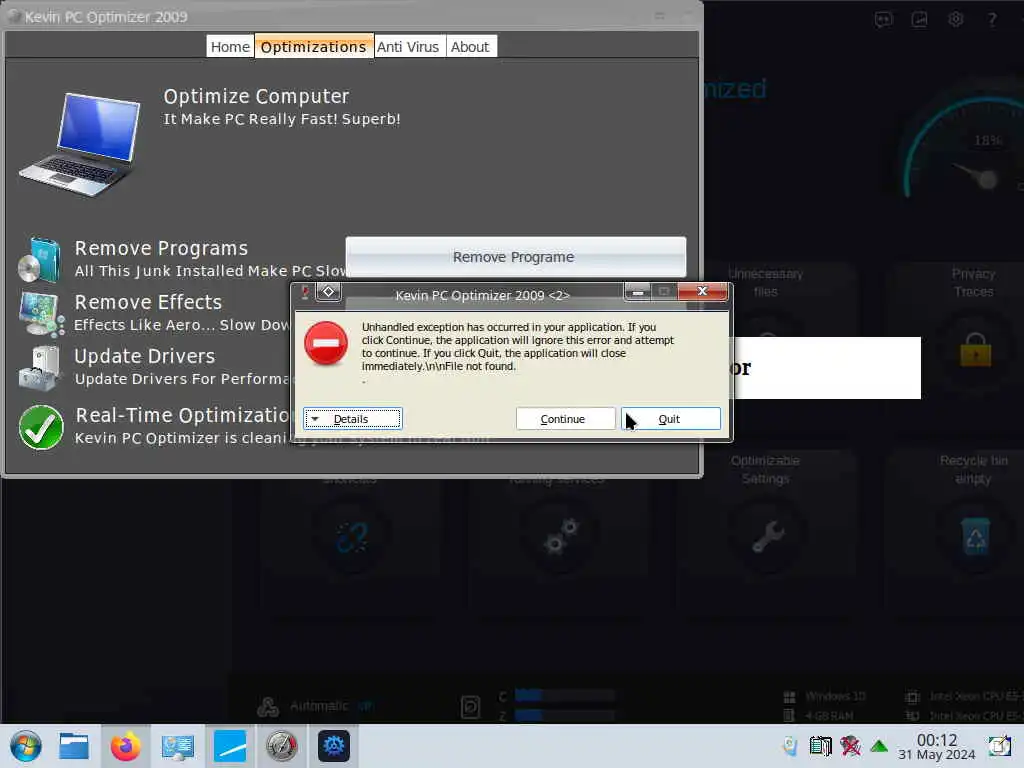Open the file manager from taskbar
Viewport: 1024px width, 768px height.
coord(74,746)
